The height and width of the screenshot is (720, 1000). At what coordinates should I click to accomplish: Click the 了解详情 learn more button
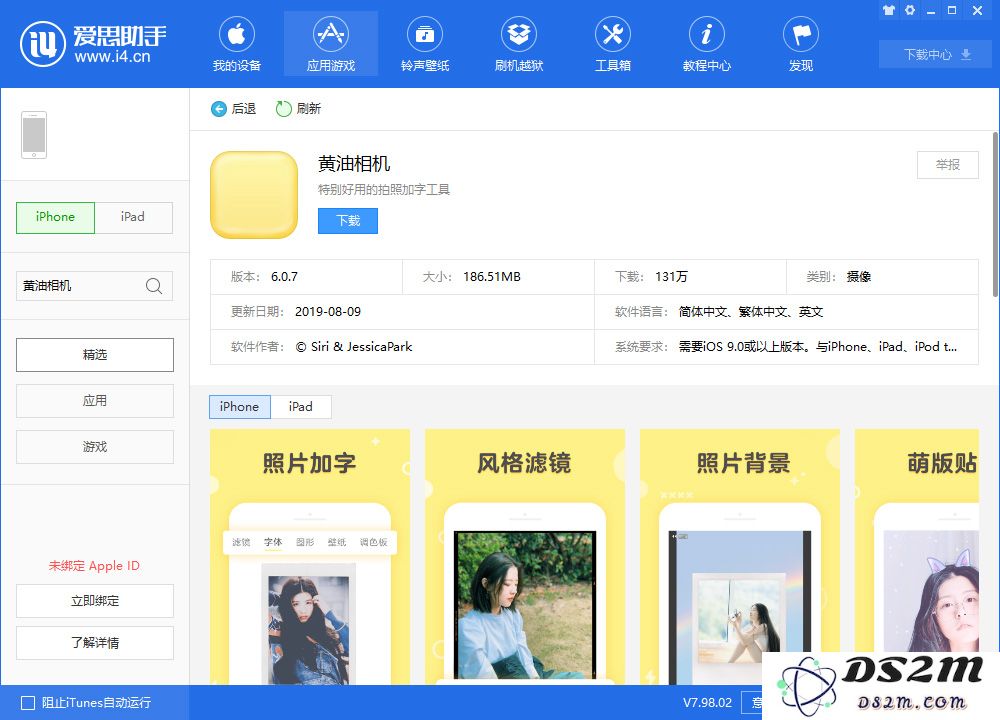(x=94, y=642)
